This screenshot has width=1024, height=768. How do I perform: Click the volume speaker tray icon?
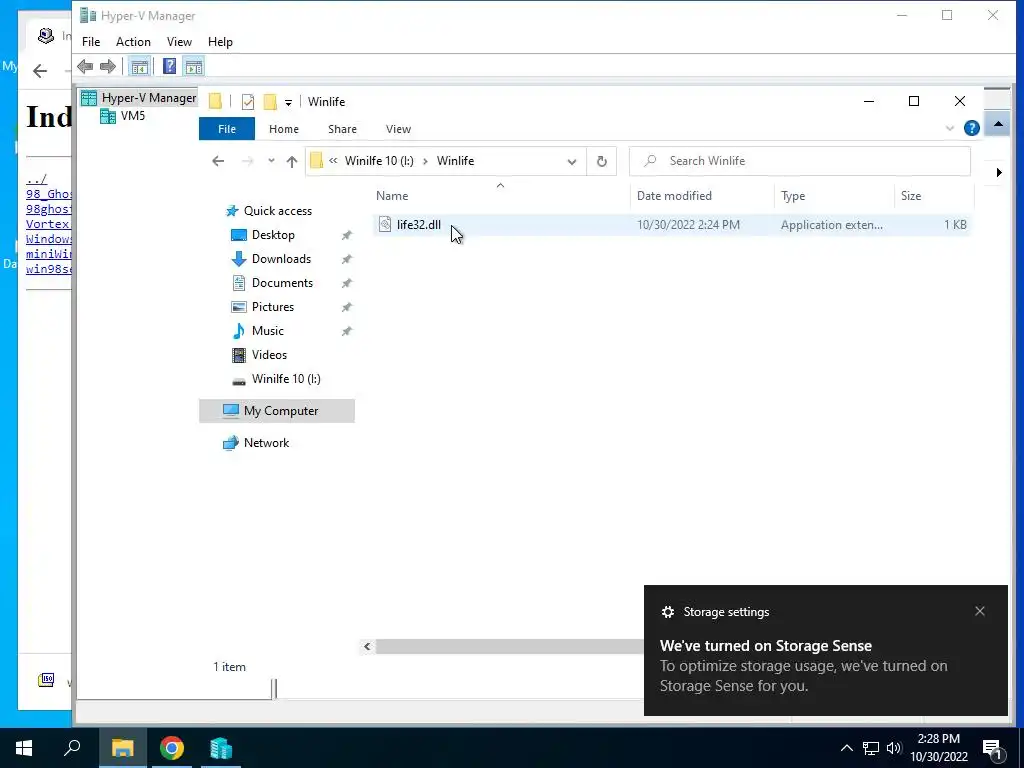[894, 748]
